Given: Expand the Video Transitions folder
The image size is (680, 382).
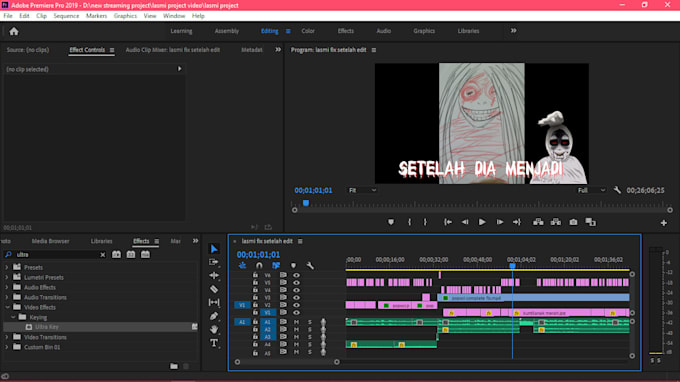Looking at the screenshot, I should [7, 337].
